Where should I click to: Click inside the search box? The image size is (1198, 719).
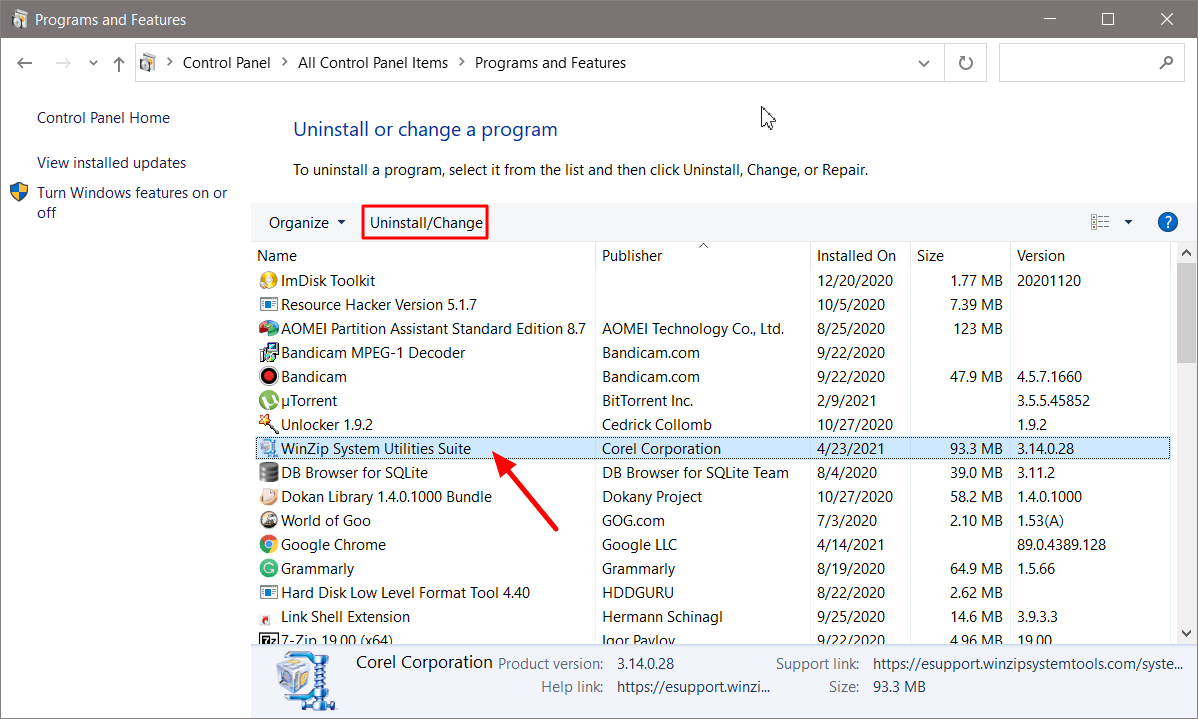1085,62
